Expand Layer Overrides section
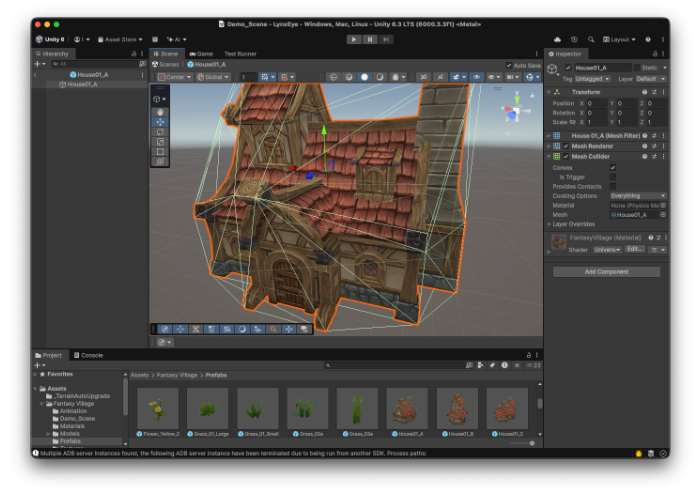This screenshot has height=493, width=696. (x=550, y=225)
